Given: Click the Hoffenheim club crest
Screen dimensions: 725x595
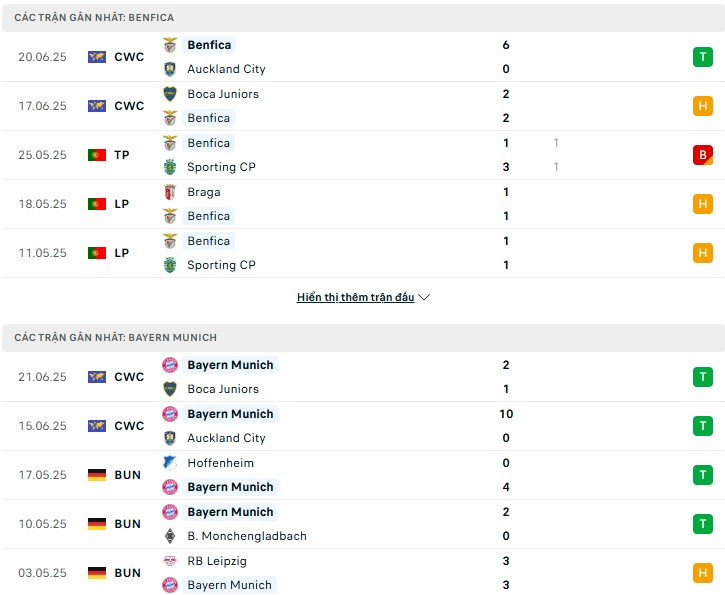Looking at the screenshot, I should tap(170, 463).
